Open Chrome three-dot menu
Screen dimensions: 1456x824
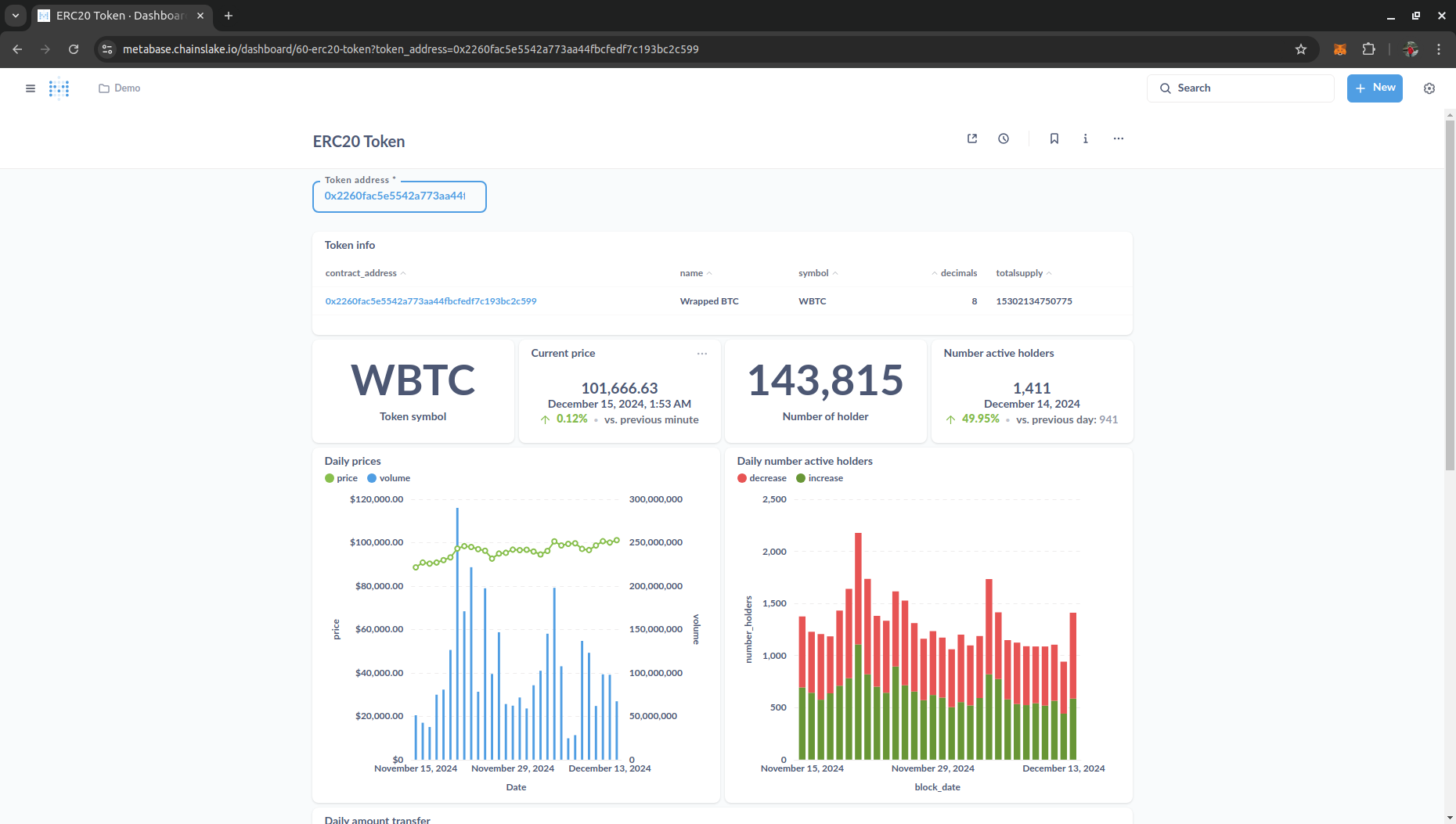pos(1439,49)
